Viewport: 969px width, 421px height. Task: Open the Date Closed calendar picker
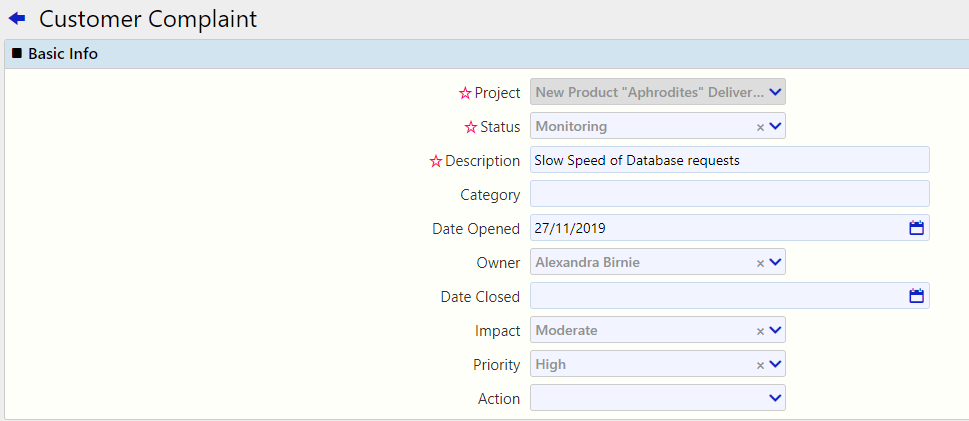click(916, 296)
